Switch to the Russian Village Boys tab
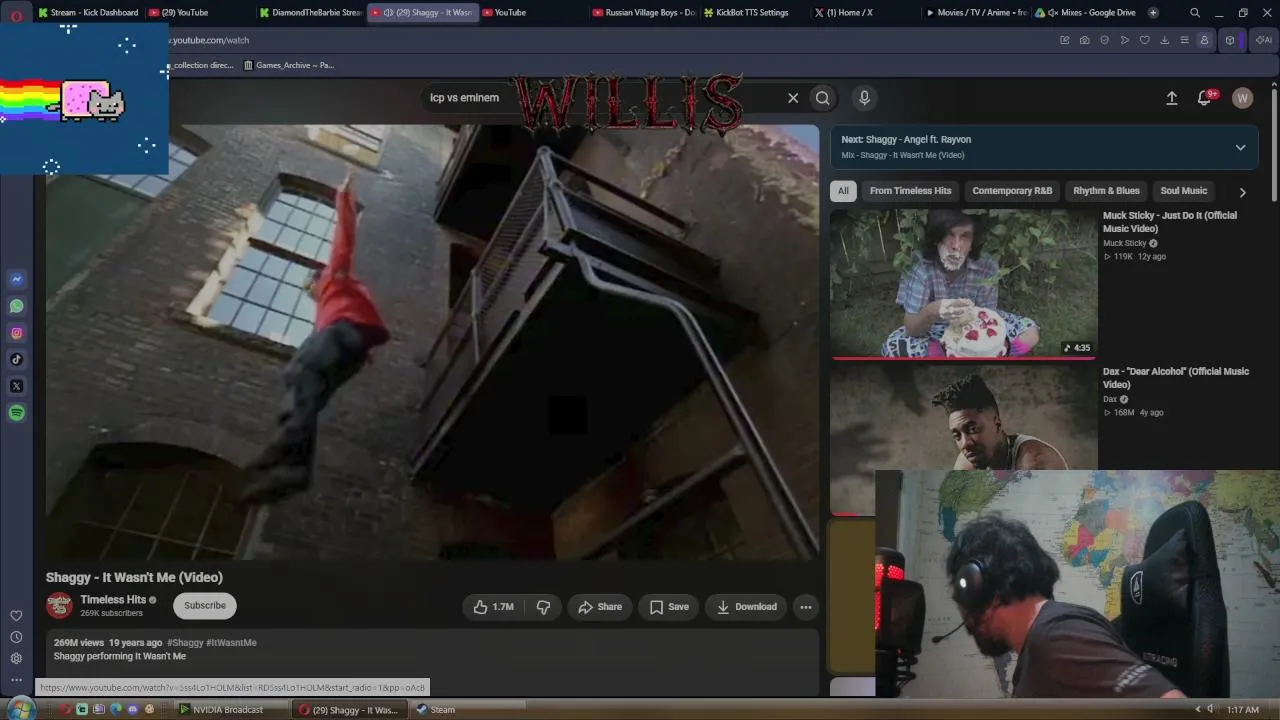Screen dimensions: 1280x720 pos(643,13)
